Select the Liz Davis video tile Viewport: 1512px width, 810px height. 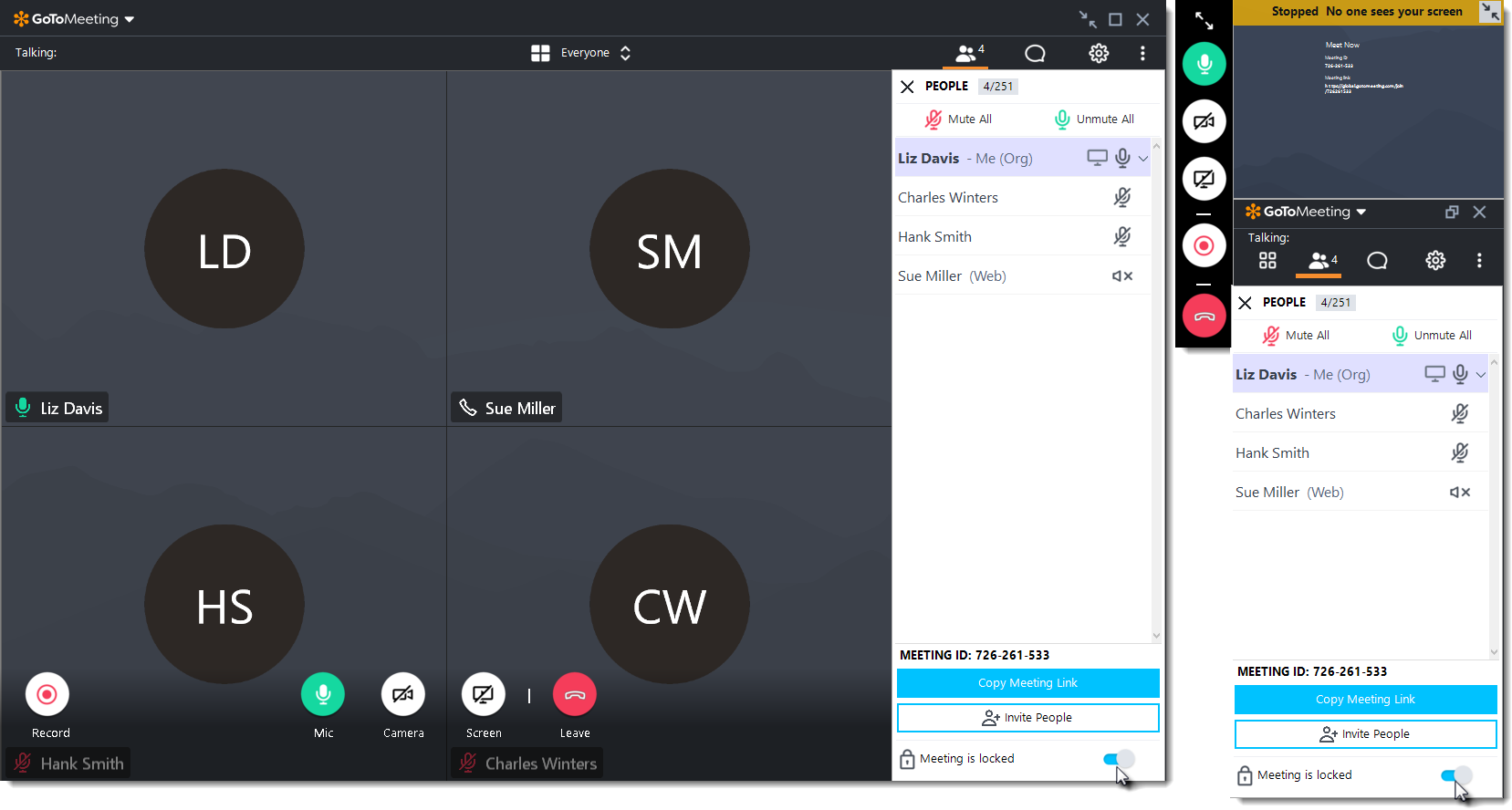click(224, 248)
